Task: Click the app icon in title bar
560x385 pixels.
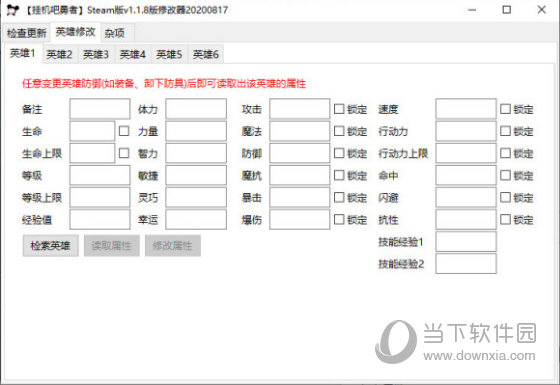Action: [12, 10]
